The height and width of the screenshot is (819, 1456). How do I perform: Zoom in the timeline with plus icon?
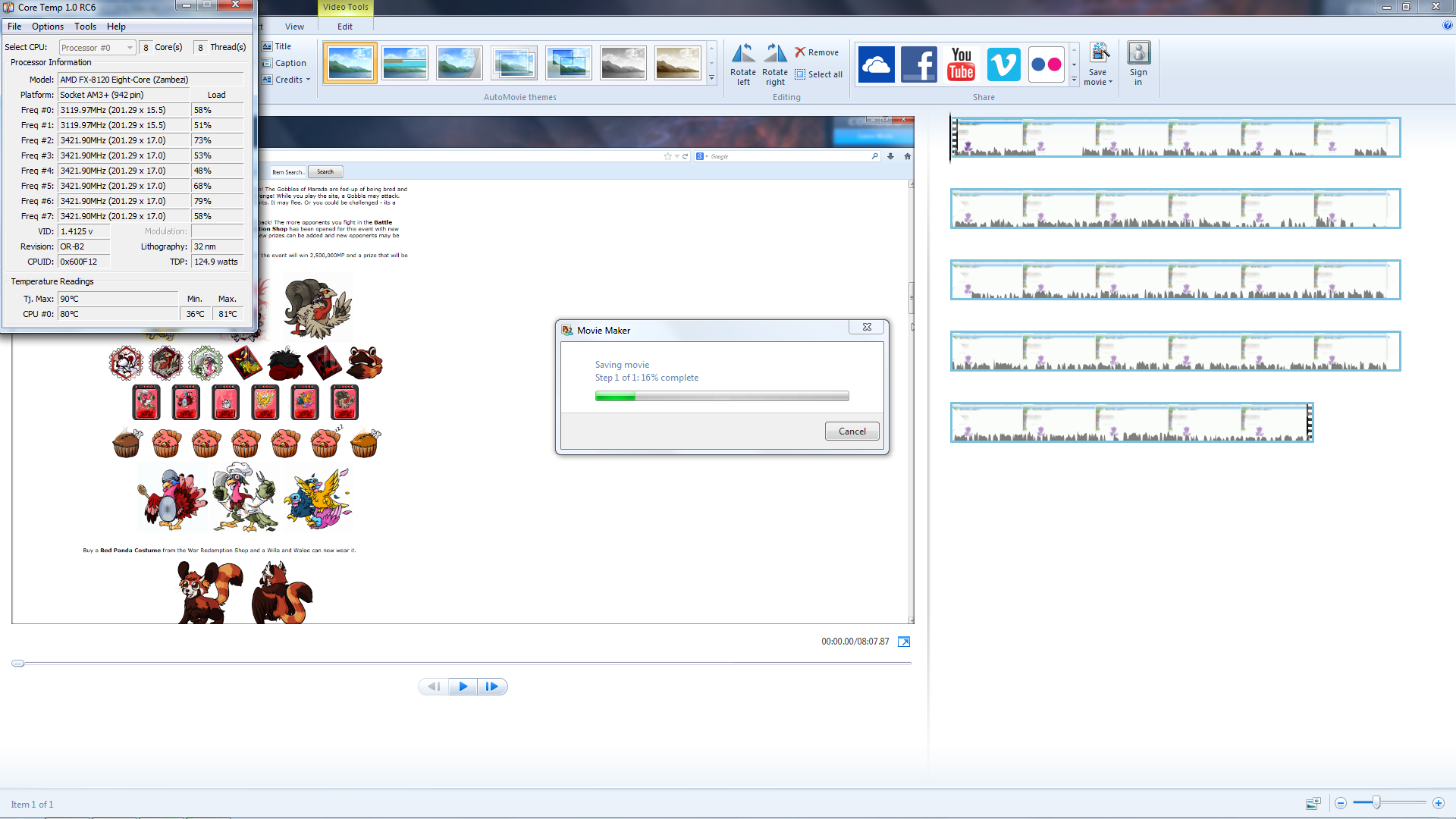coord(1438,803)
